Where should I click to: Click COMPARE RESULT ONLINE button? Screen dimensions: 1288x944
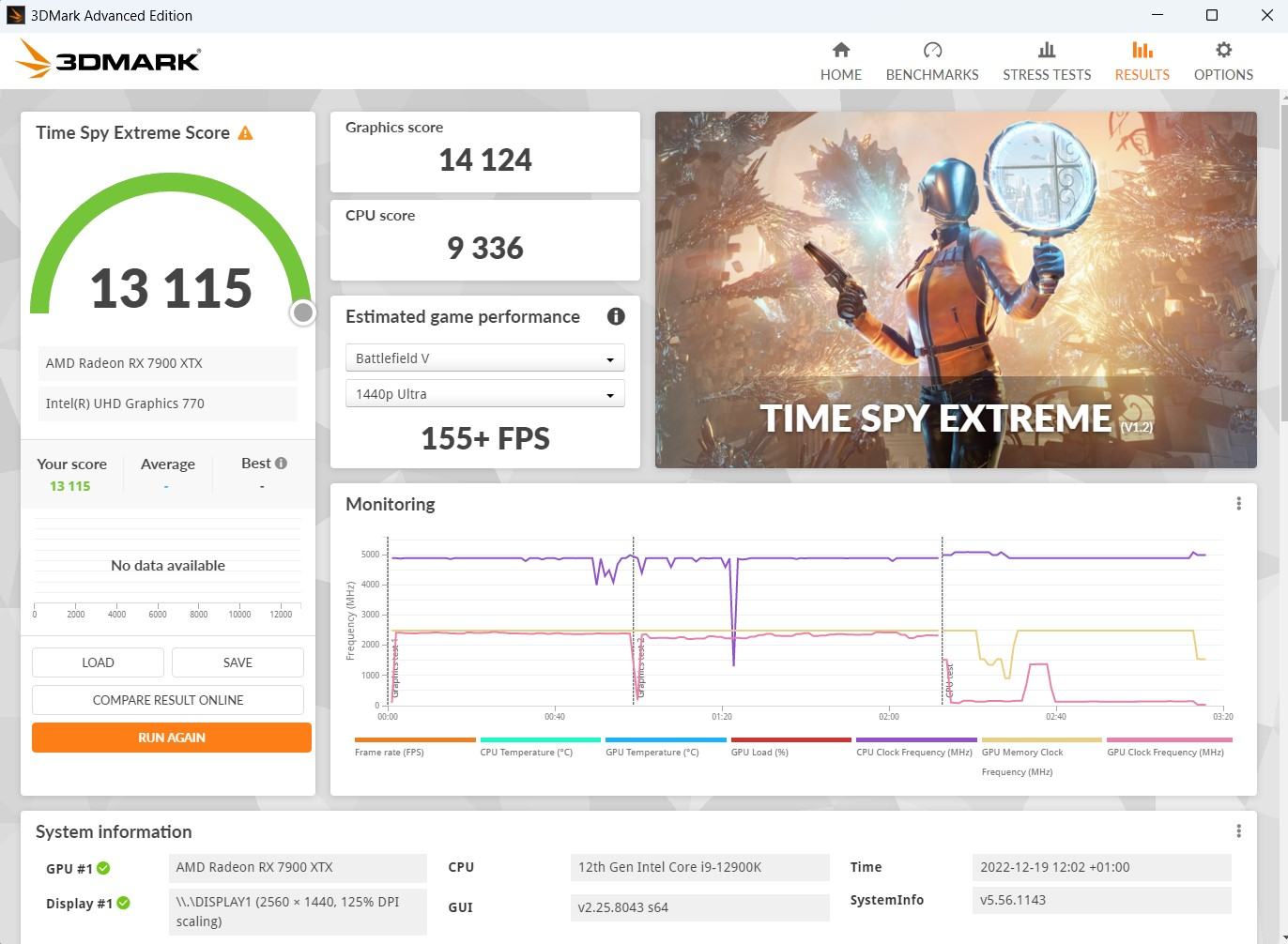tap(168, 700)
